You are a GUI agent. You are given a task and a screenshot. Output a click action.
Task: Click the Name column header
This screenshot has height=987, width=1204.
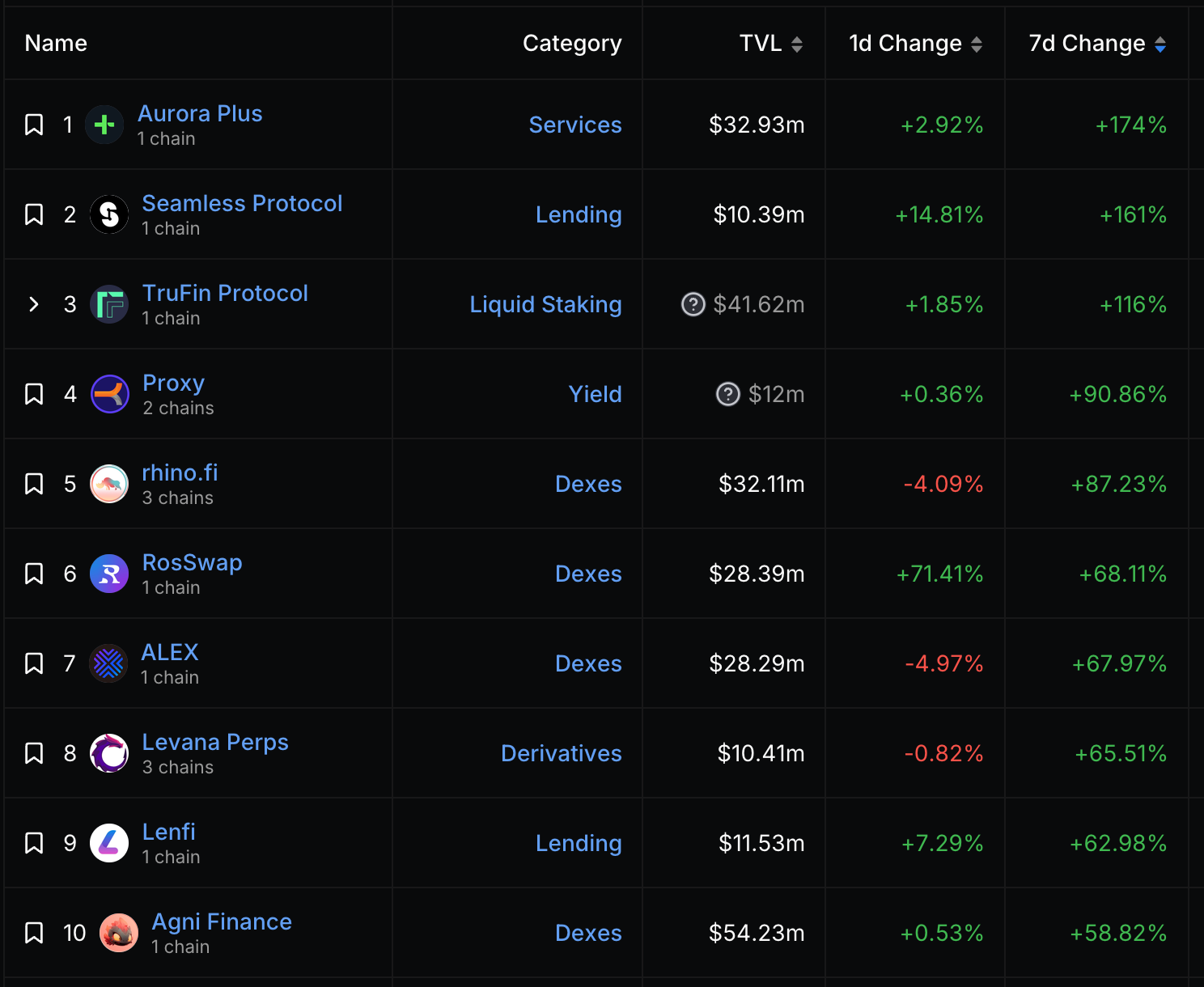click(56, 43)
